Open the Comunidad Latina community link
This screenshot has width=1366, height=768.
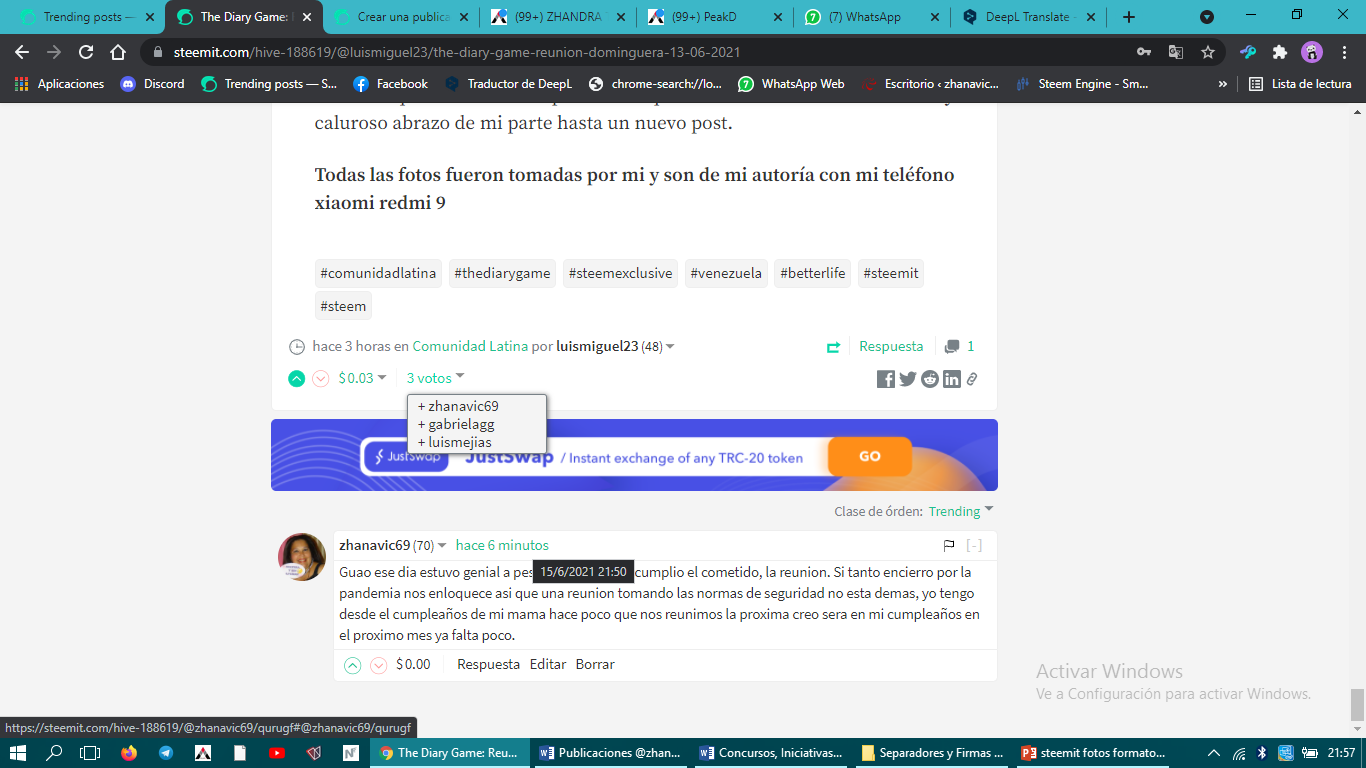(x=470, y=346)
